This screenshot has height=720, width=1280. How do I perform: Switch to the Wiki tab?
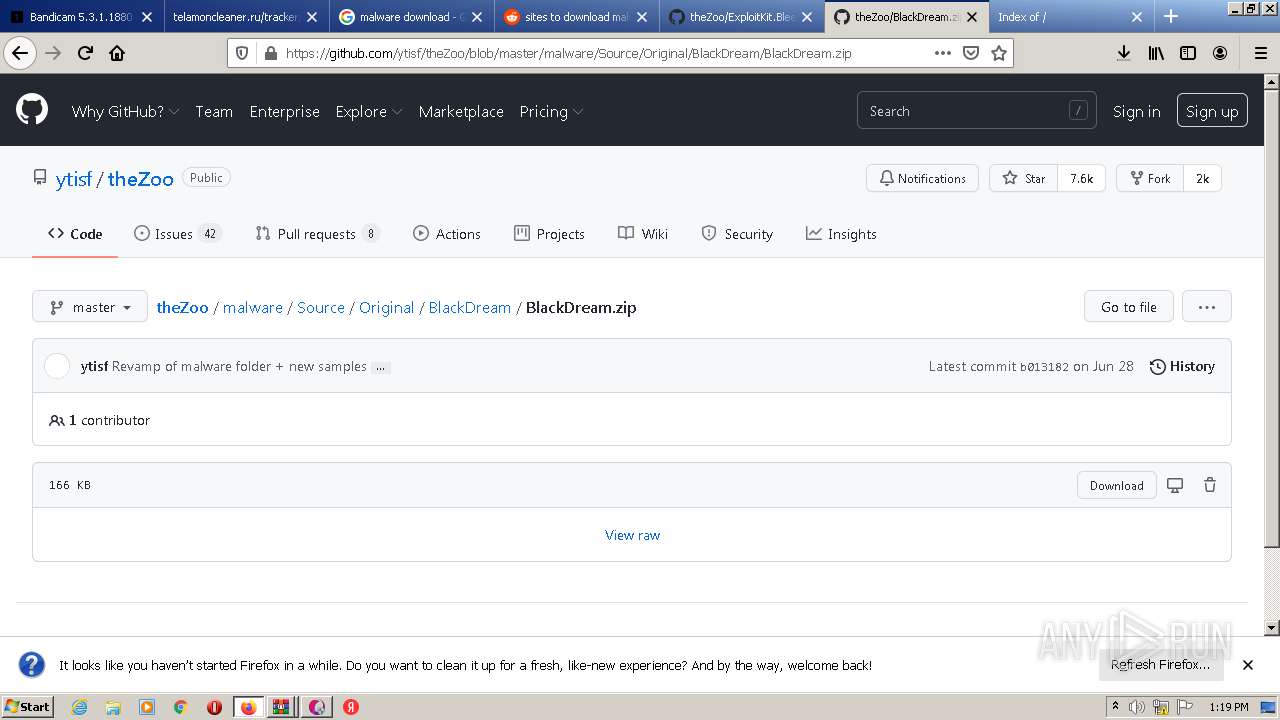click(x=643, y=234)
